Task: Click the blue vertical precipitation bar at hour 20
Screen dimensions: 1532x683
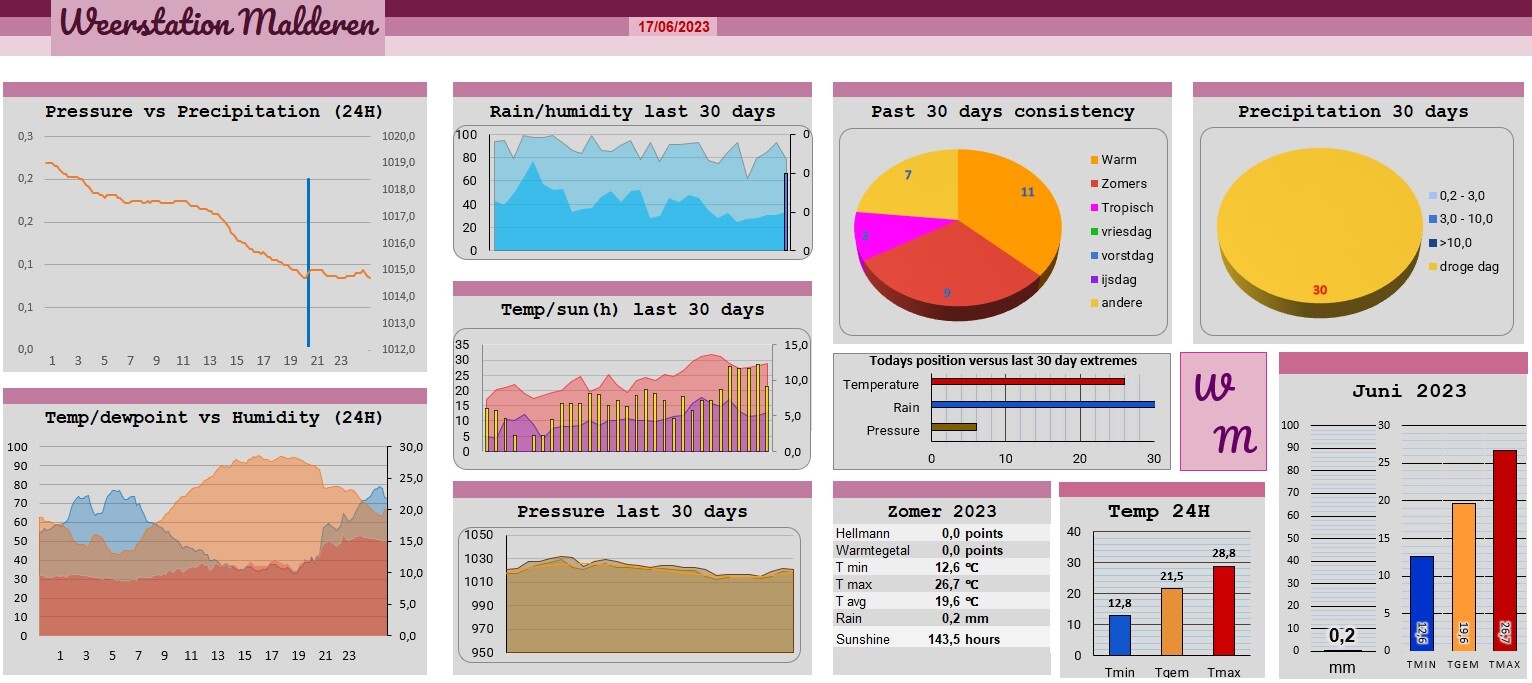Action: pos(308,263)
